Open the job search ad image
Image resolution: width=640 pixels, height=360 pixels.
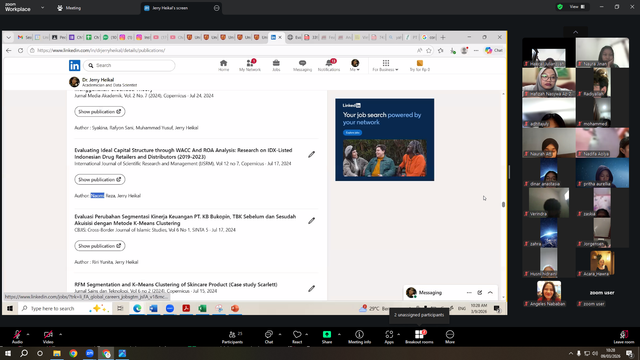[x=385, y=158]
